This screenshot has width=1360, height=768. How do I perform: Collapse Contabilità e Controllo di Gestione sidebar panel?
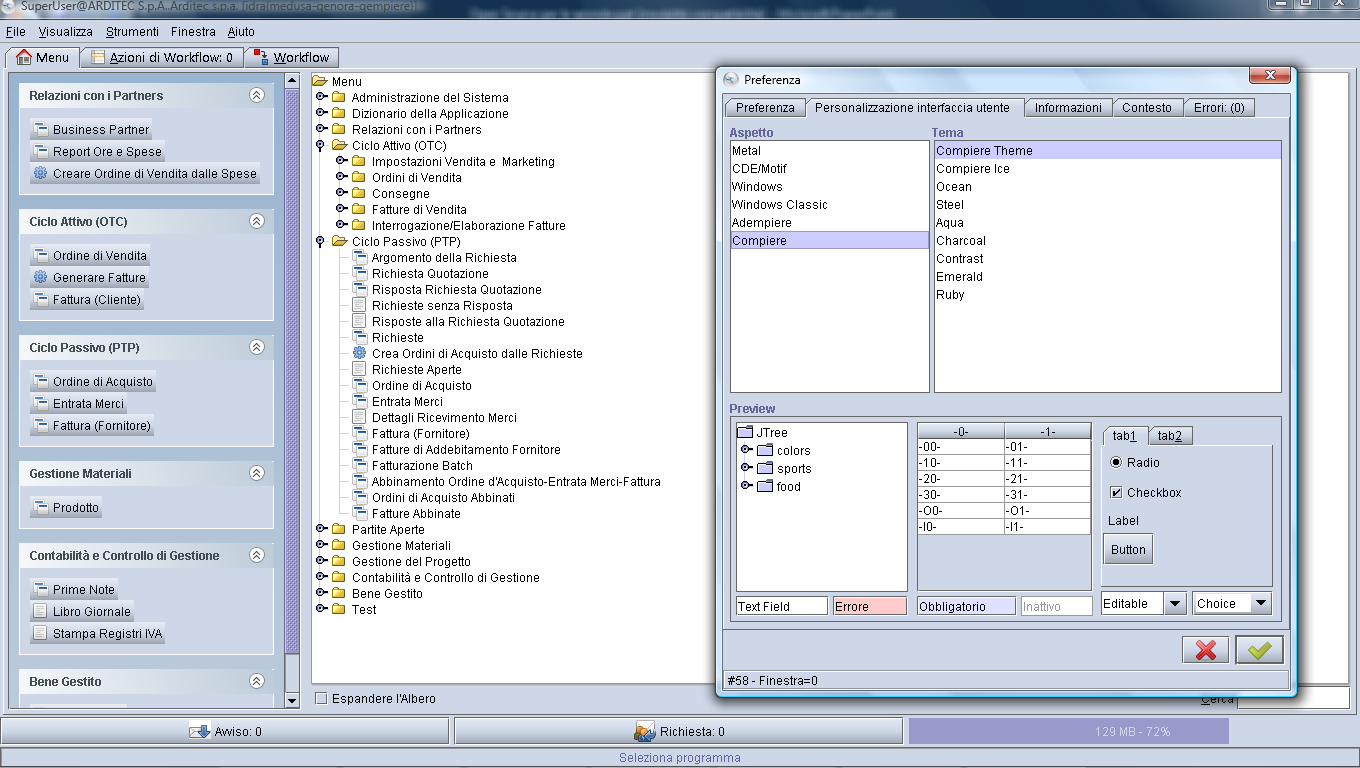click(x=256, y=556)
